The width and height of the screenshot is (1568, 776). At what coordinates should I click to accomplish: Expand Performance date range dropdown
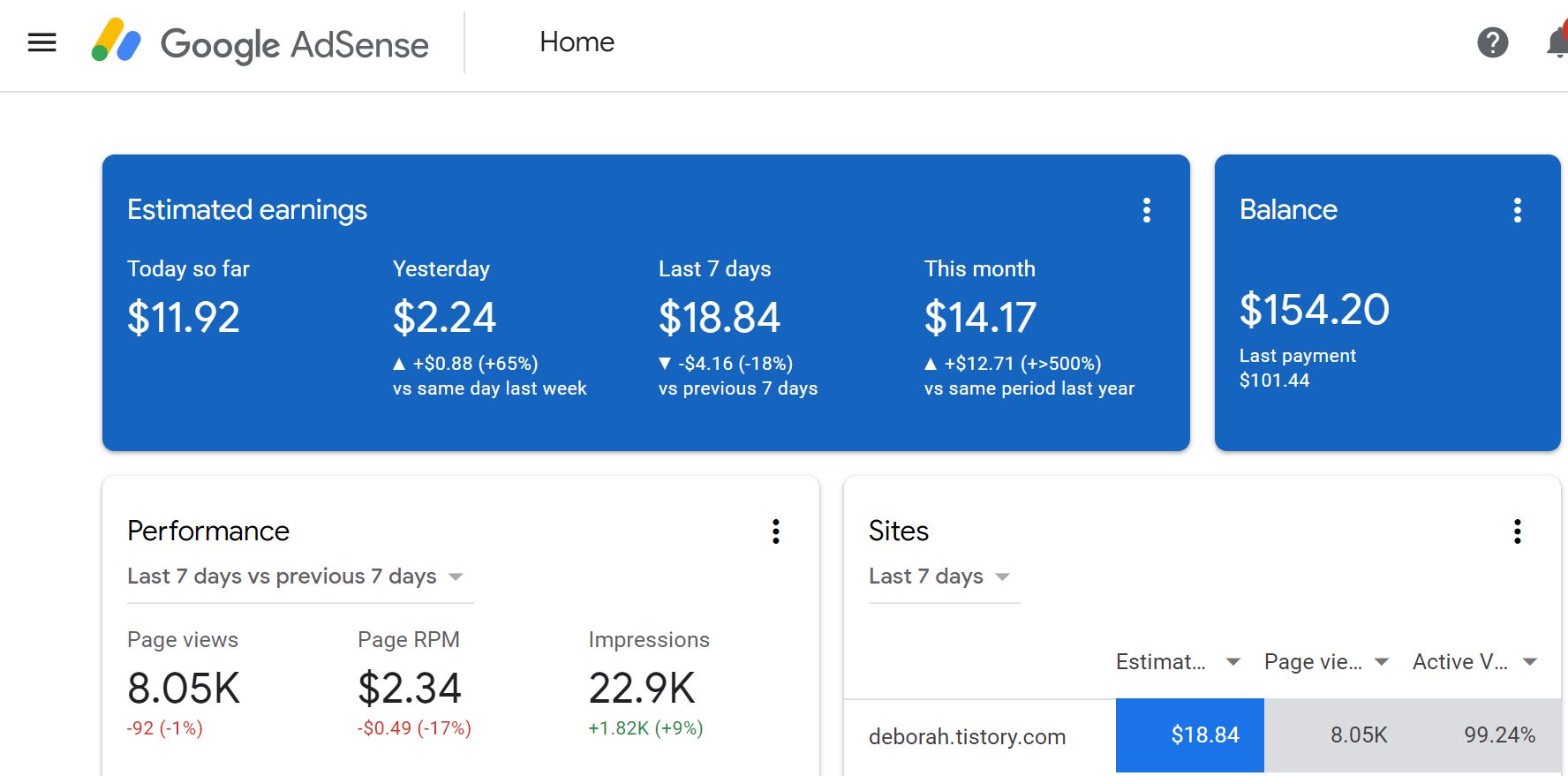(x=300, y=576)
